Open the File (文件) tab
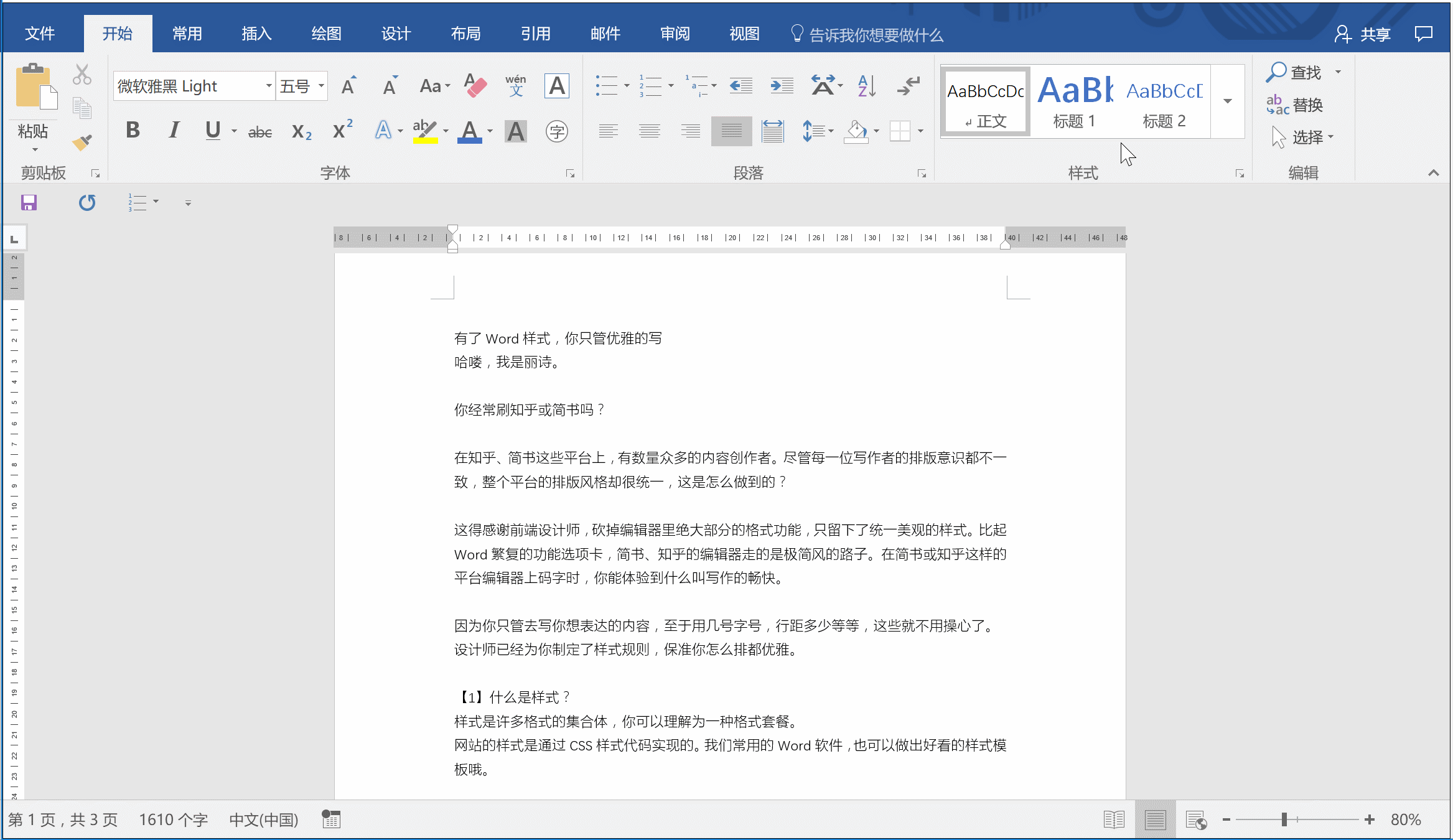The height and width of the screenshot is (840, 1453). coord(40,34)
